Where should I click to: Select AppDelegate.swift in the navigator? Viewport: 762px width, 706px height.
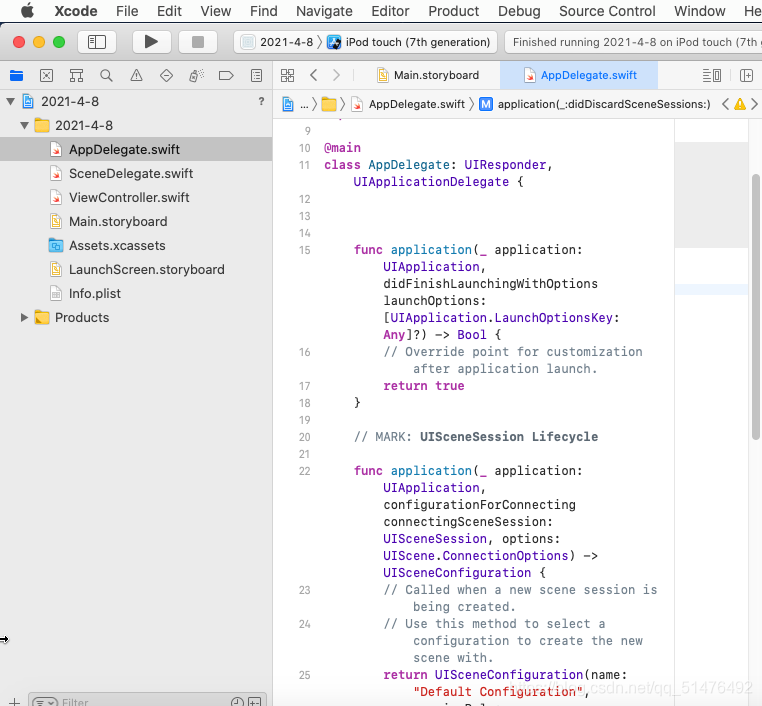(136, 149)
